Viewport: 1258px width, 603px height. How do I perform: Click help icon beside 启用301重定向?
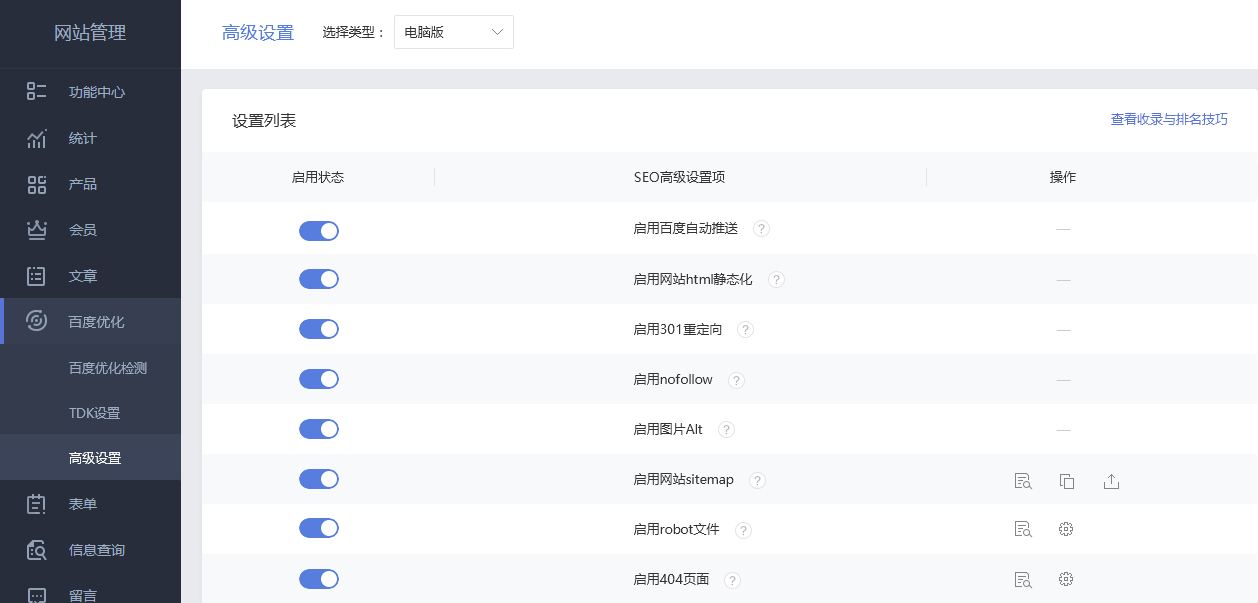745,329
